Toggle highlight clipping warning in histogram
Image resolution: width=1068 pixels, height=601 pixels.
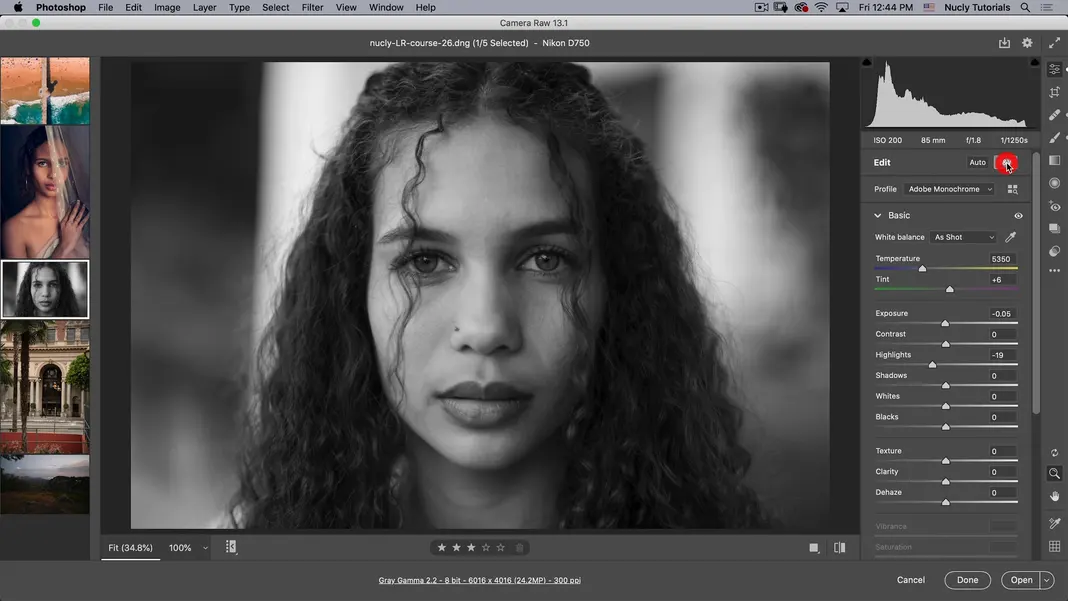[x=1035, y=62]
